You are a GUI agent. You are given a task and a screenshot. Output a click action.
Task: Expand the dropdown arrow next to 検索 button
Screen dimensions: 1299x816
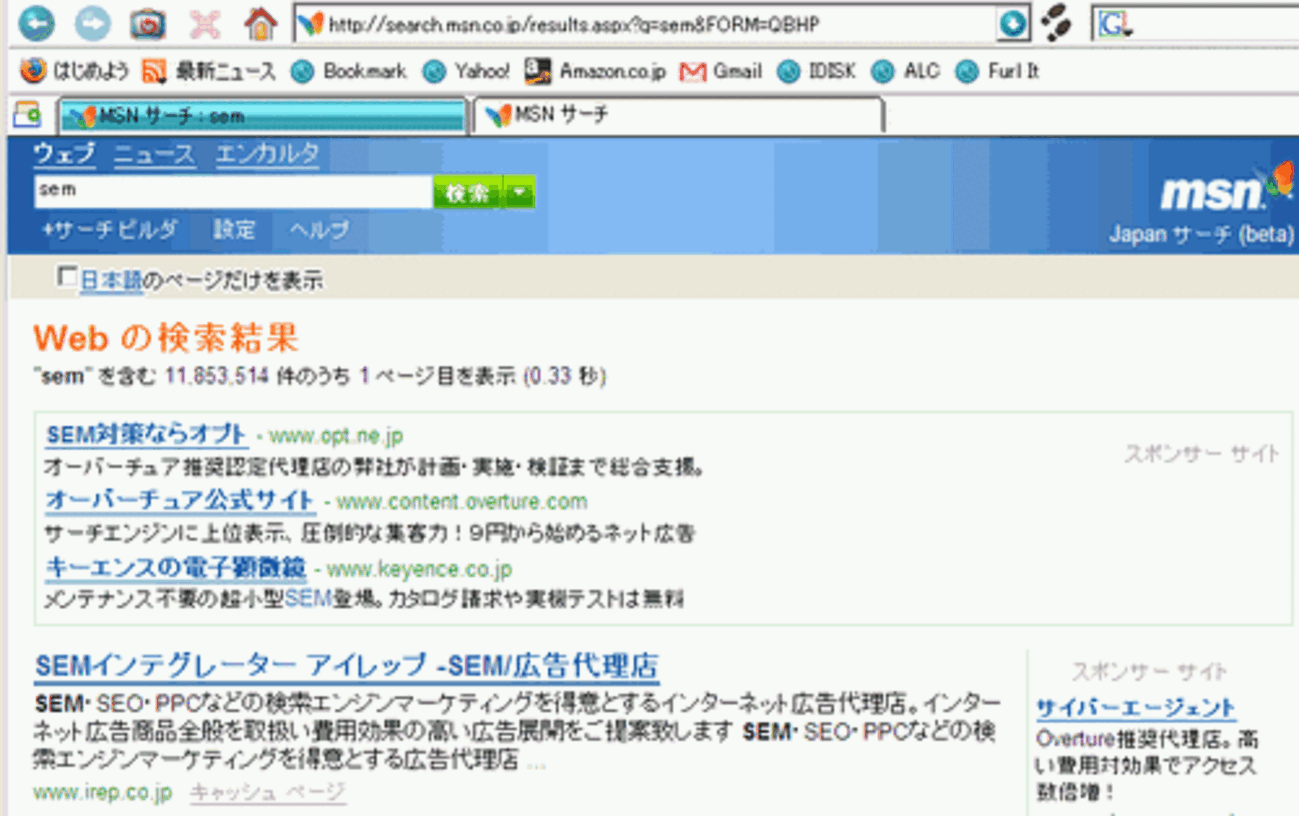519,193
